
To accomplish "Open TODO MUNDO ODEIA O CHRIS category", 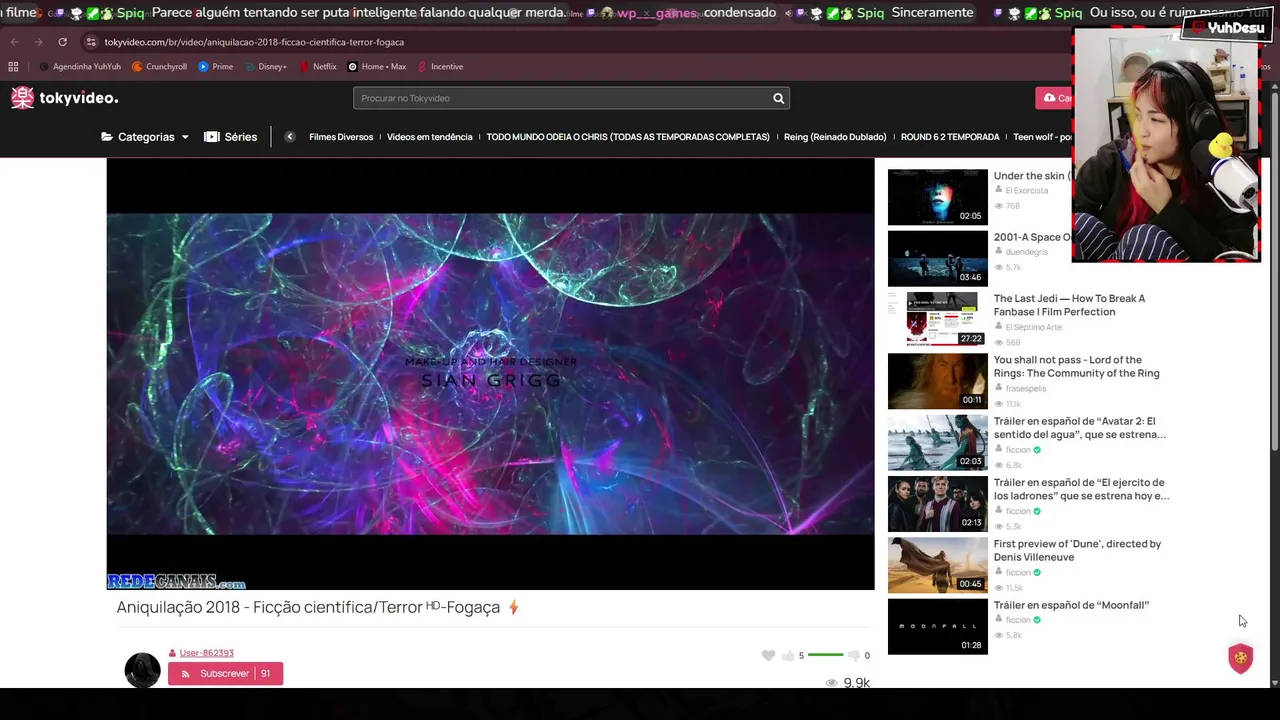I will [628, 137].
